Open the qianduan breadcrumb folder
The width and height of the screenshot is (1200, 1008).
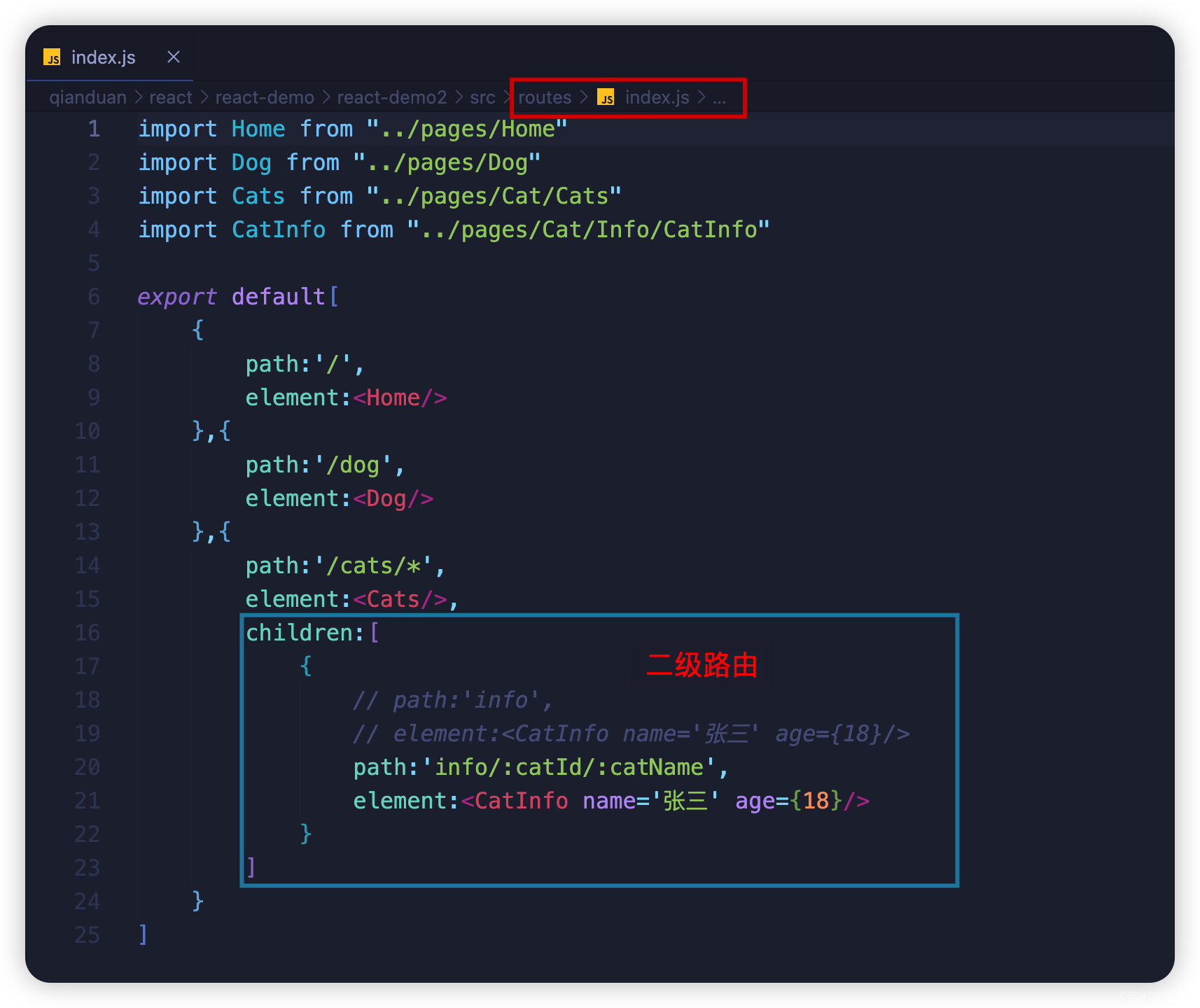click(x=88, y=97)
